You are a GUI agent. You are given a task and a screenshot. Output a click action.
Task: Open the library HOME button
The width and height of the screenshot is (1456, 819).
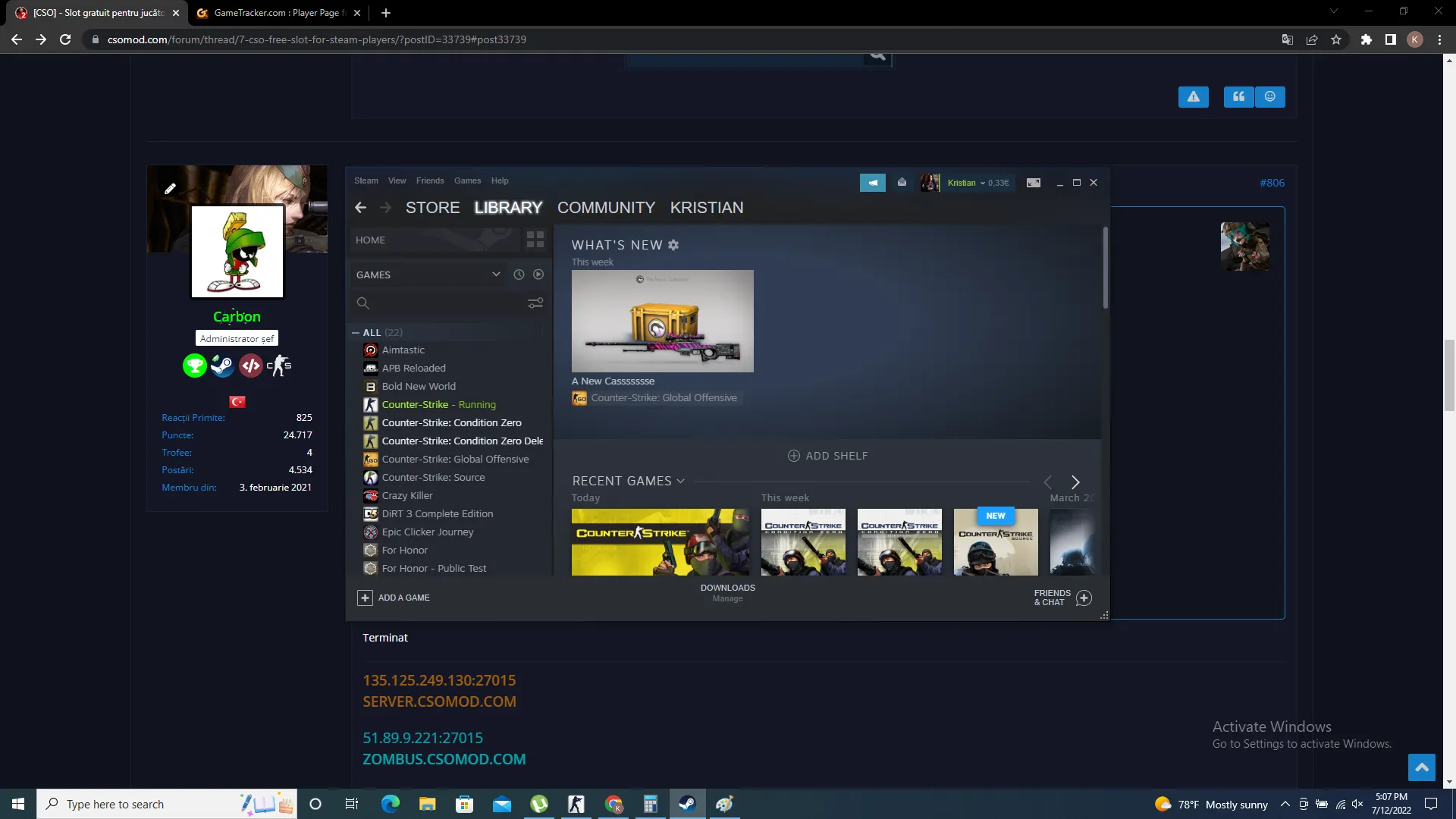tap(435, 240)
